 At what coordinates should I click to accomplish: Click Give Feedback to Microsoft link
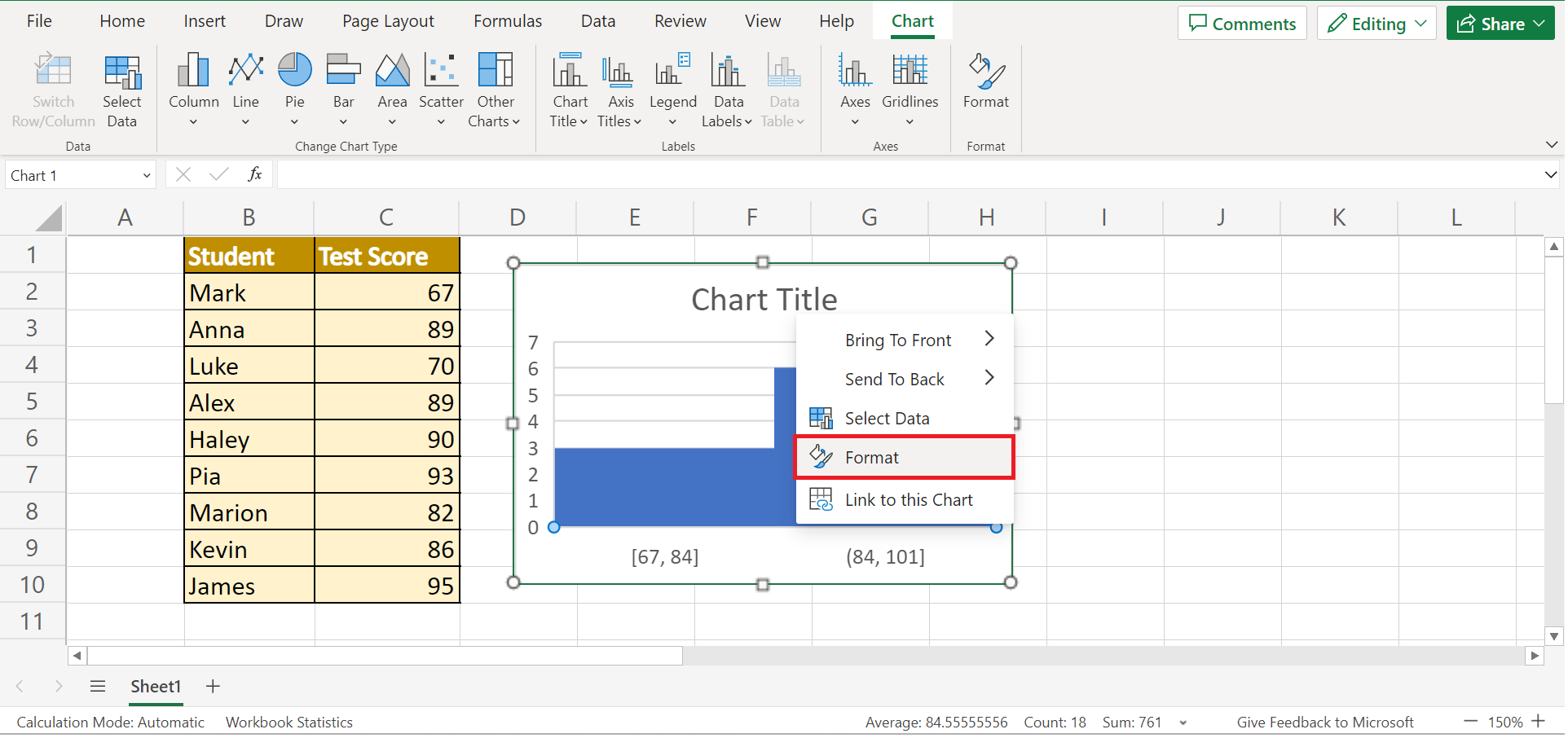(1324, 723)
